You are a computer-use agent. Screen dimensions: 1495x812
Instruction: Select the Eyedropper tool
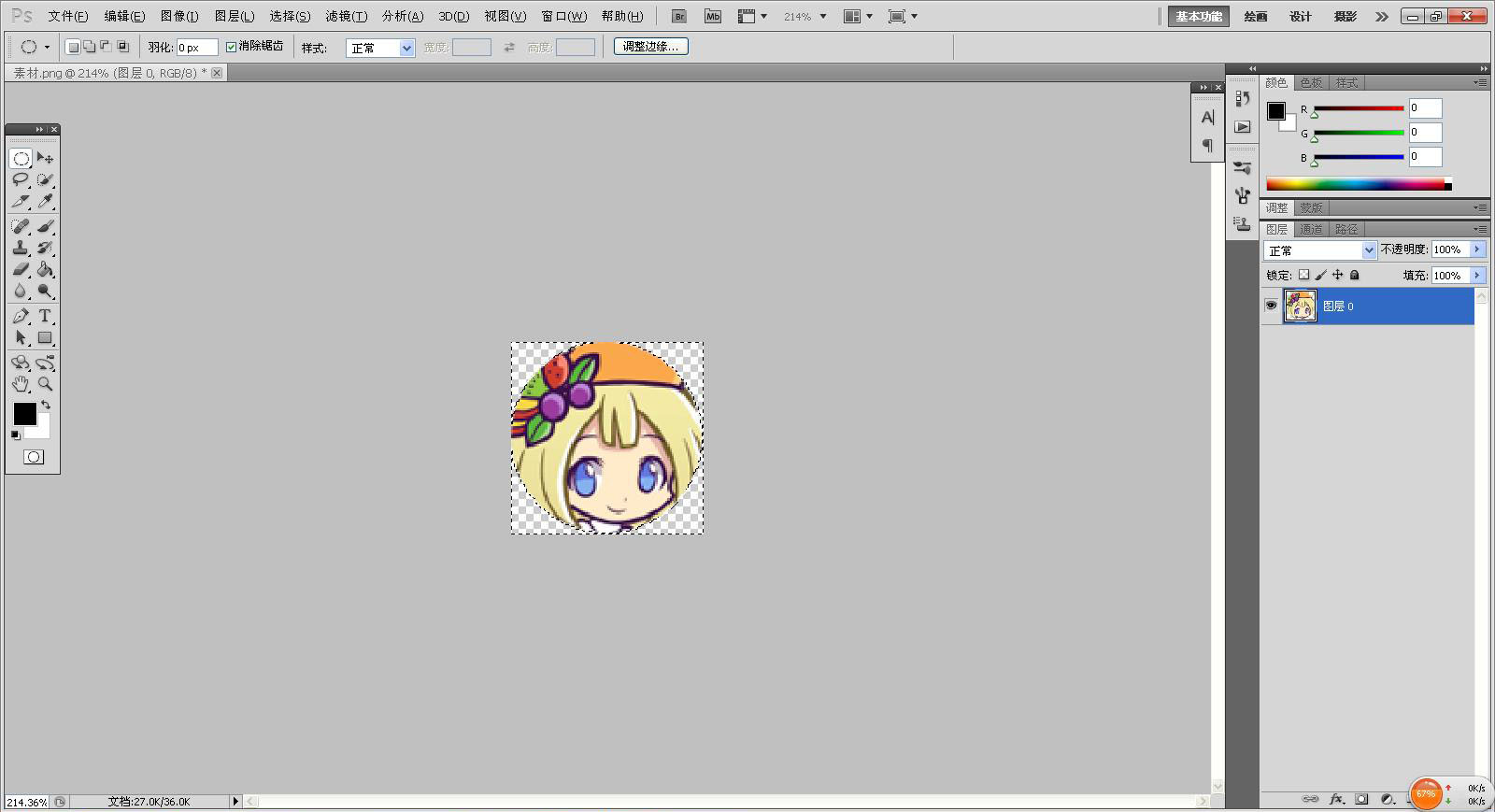[x=45, y=201]
